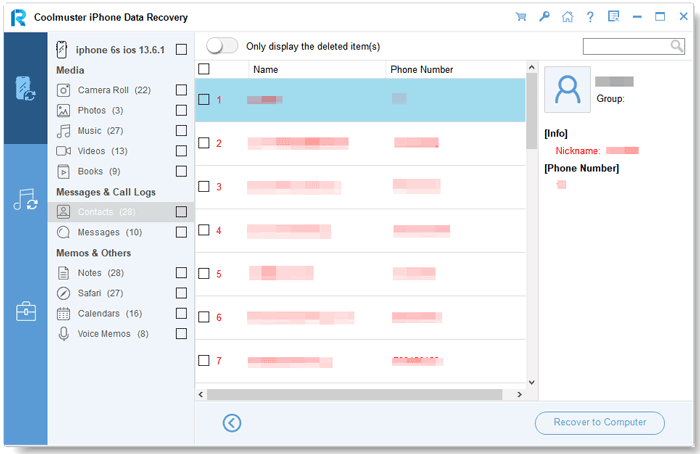Image resolution: width=700 pixels, height=454 pixels.
Task: Check the Camera Roll checkbox
Action: (181, 90)
